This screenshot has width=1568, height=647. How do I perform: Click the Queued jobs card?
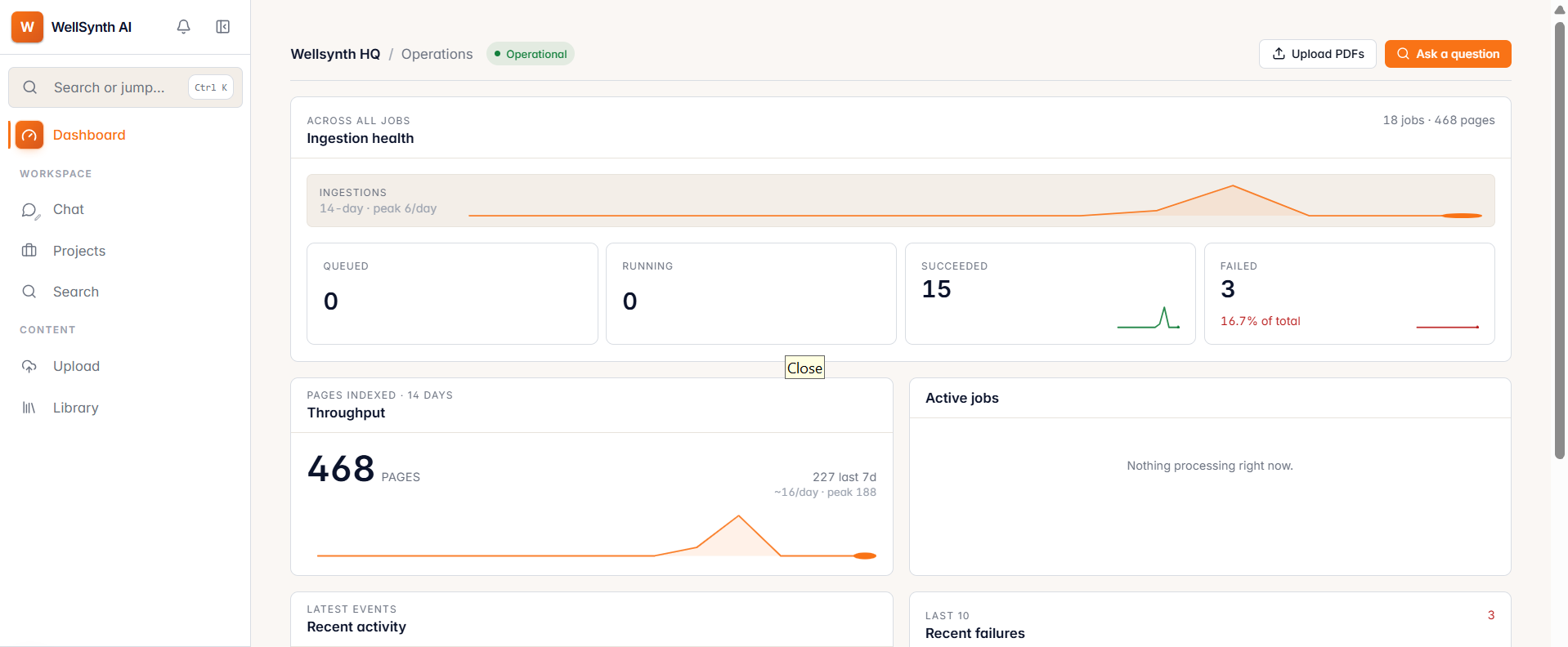point(452,293)
